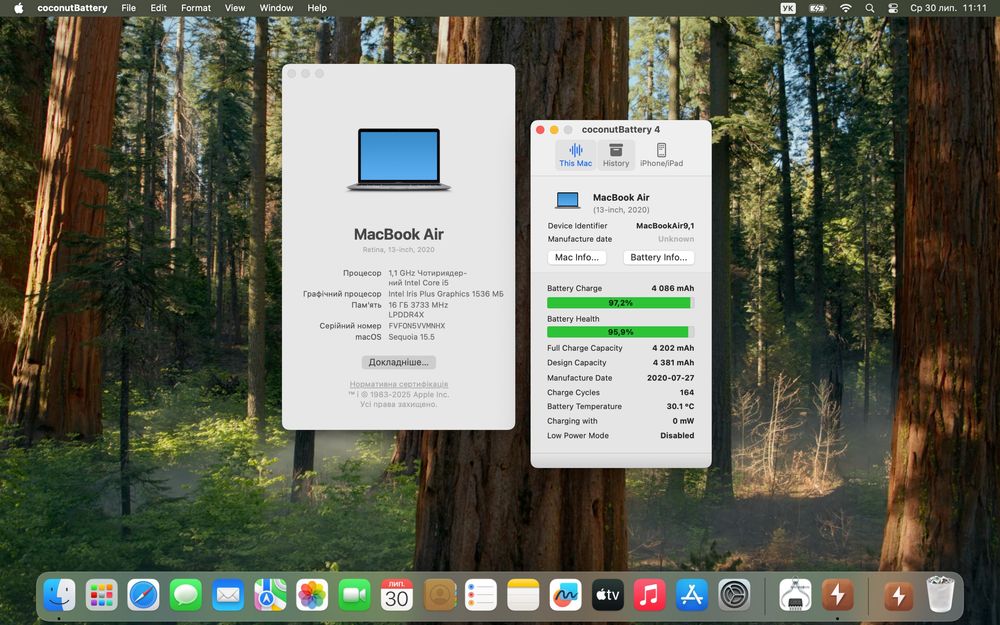
Task: Minimize the coconutBattery 4 window
Action: [554, 129]
